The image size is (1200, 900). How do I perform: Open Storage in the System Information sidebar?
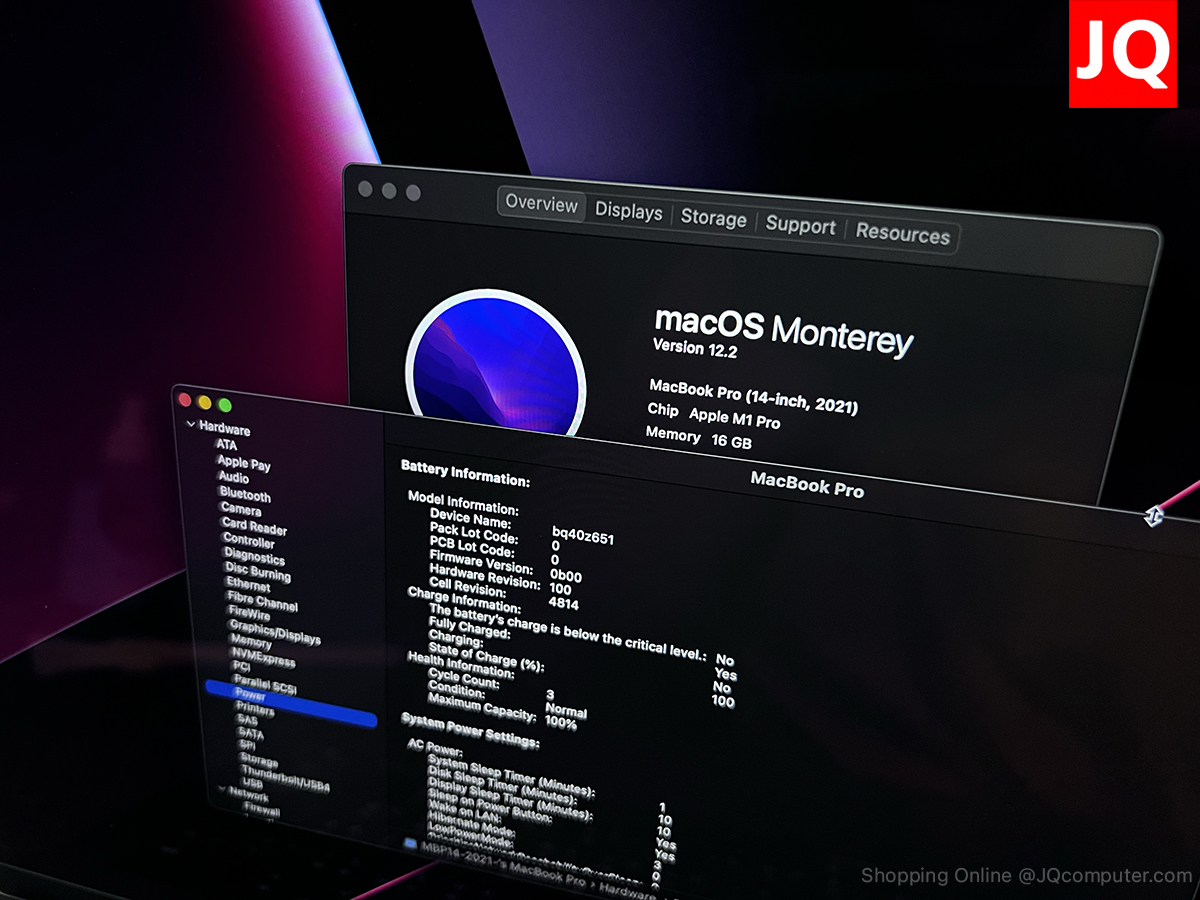pyautogui.click(x=259, y=762)
